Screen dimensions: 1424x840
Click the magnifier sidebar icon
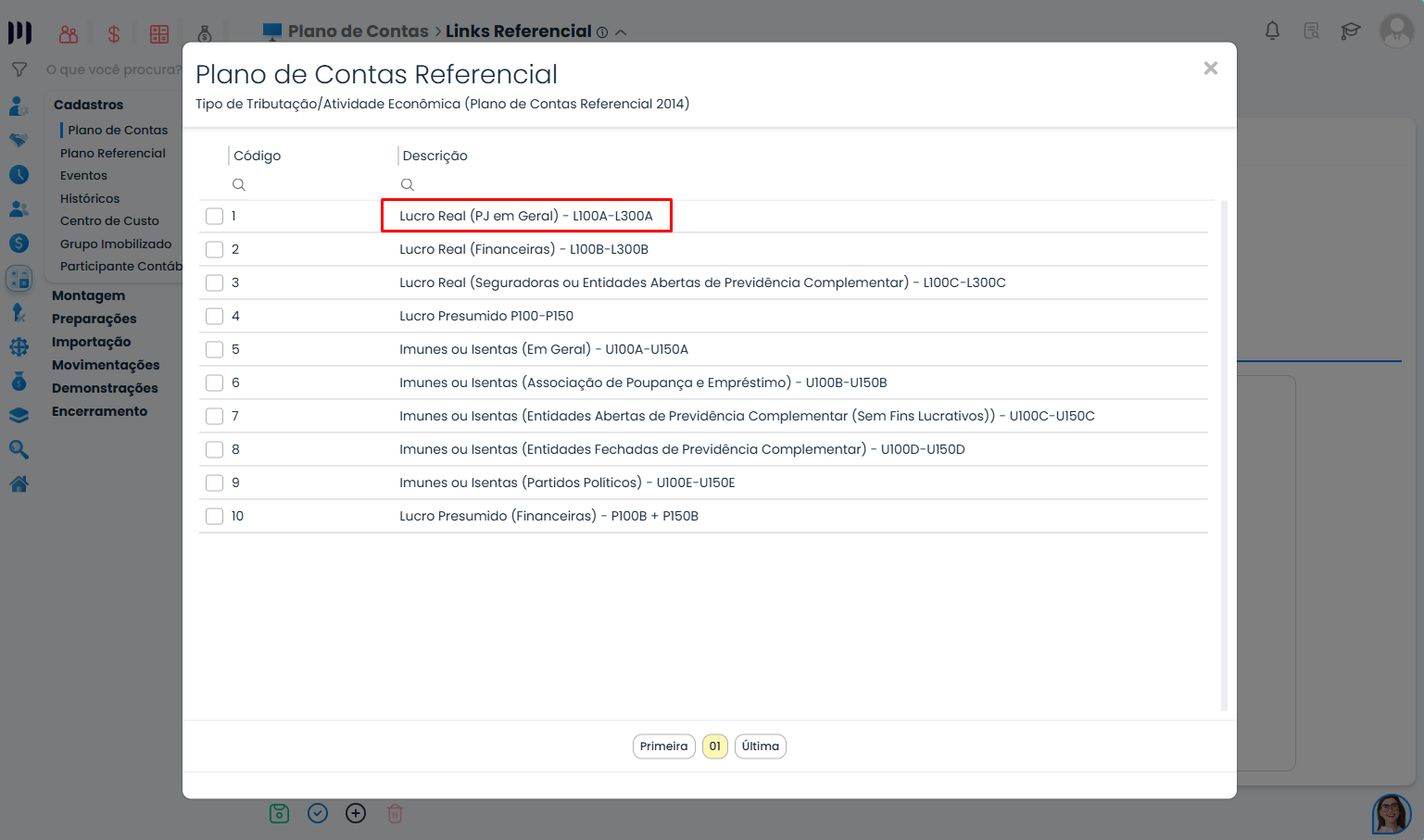(19, 450)
